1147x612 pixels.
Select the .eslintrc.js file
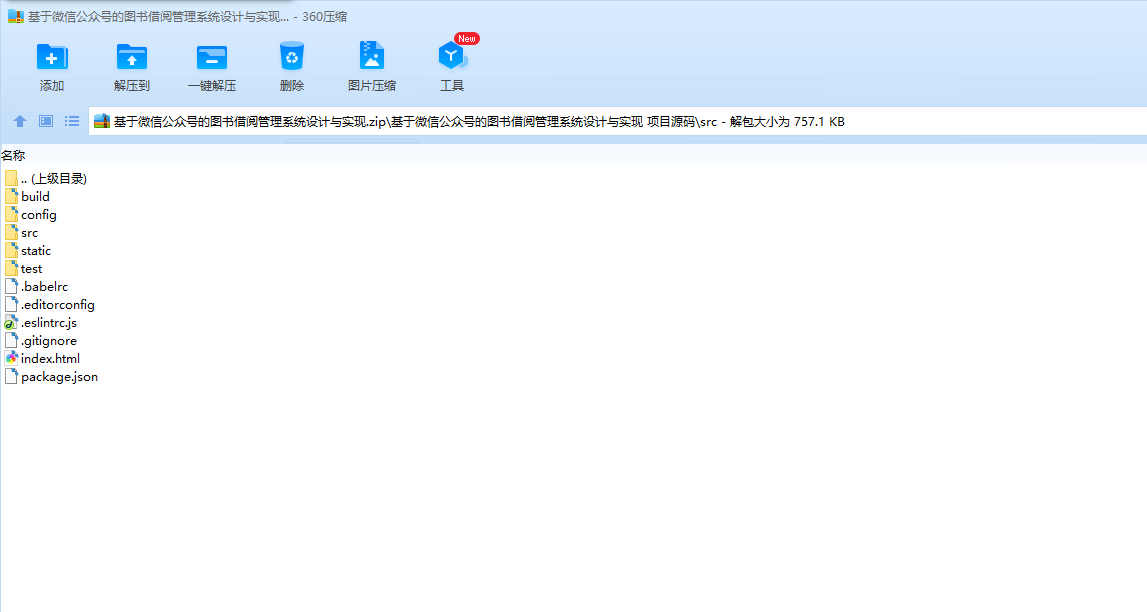click(x=40, y=322)
